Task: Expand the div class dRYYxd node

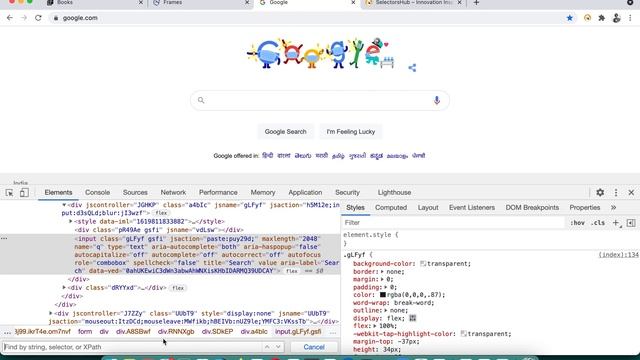Action: point(64,287)
